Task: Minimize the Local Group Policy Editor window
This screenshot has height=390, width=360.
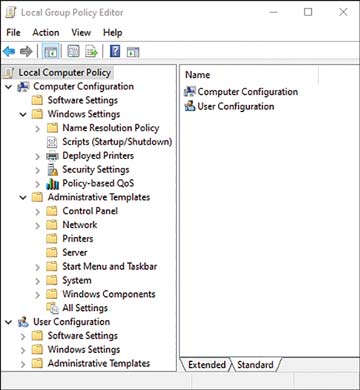Action: click(x=273, y=13)
